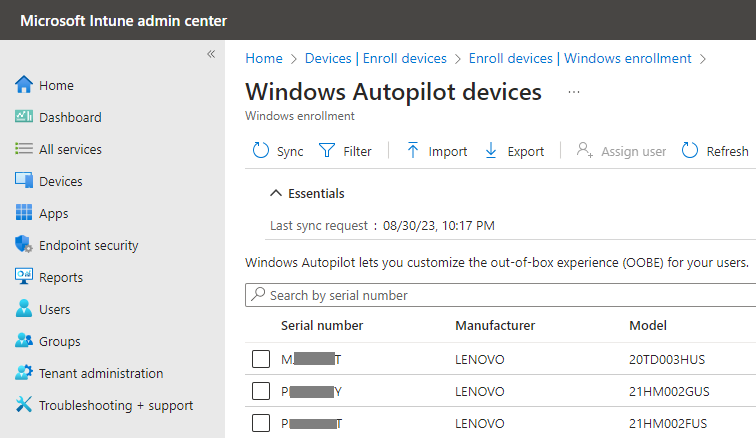Click LENOVO in the 20TD003HUS row
The width and height of the screenshot is (756, 438).
[479, 359]
